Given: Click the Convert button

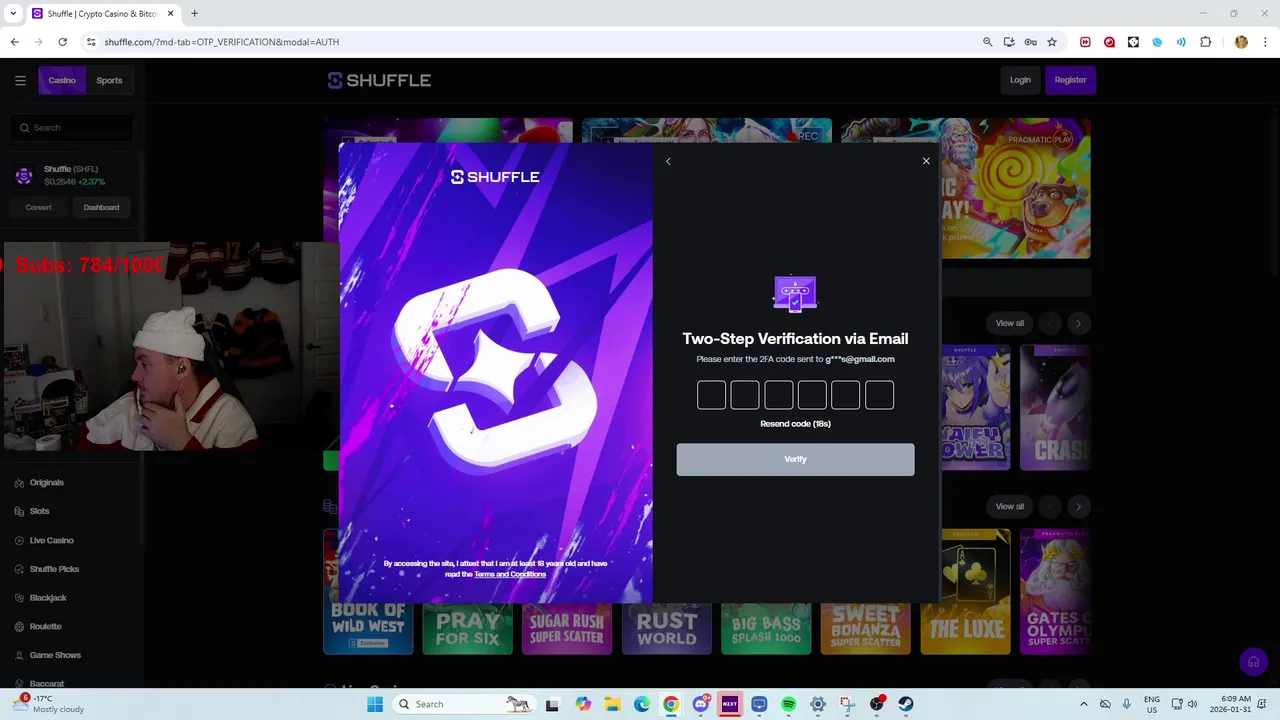Looking at the screenshot, I should click(38, 207).
